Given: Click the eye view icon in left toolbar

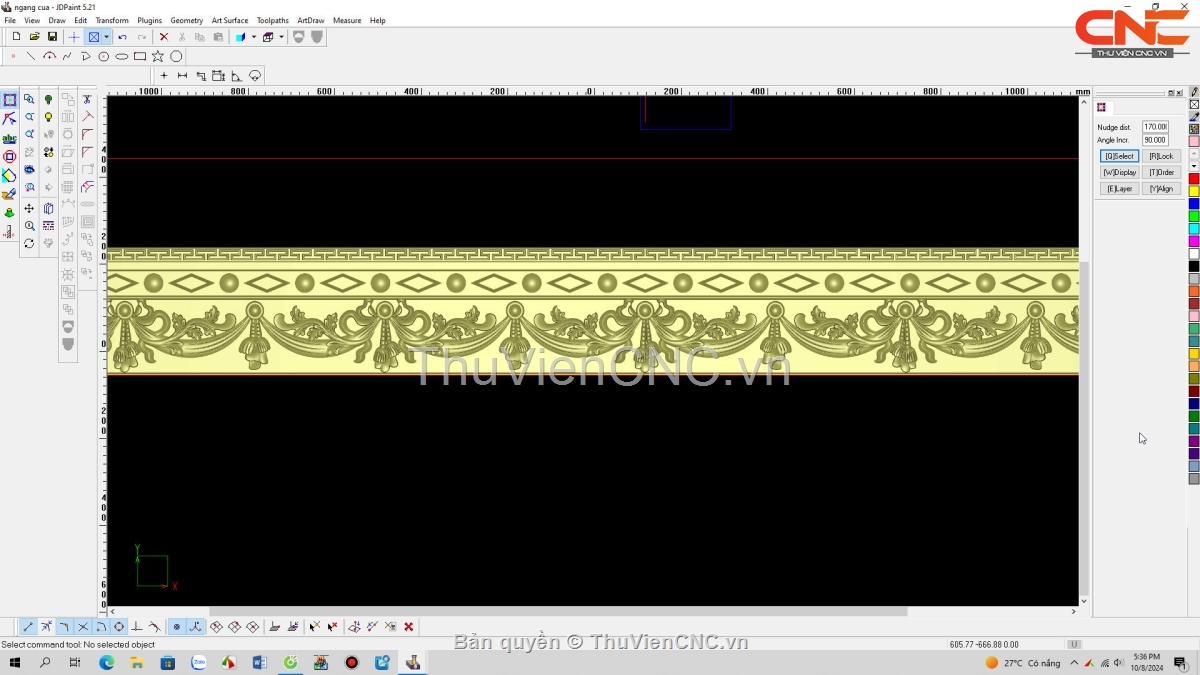Looking at the screenshot, I should [x=29, y=170].
